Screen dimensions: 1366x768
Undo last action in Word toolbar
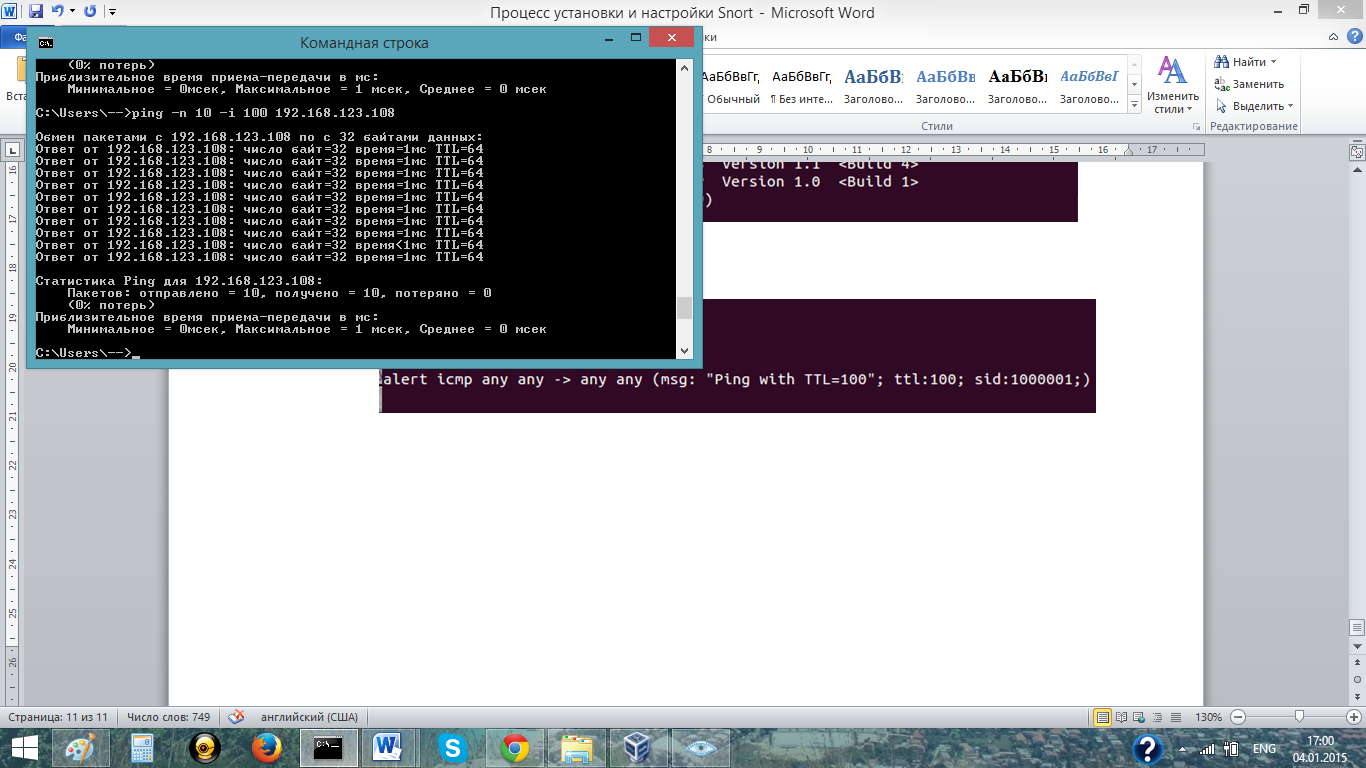click(x=56, y=12)
